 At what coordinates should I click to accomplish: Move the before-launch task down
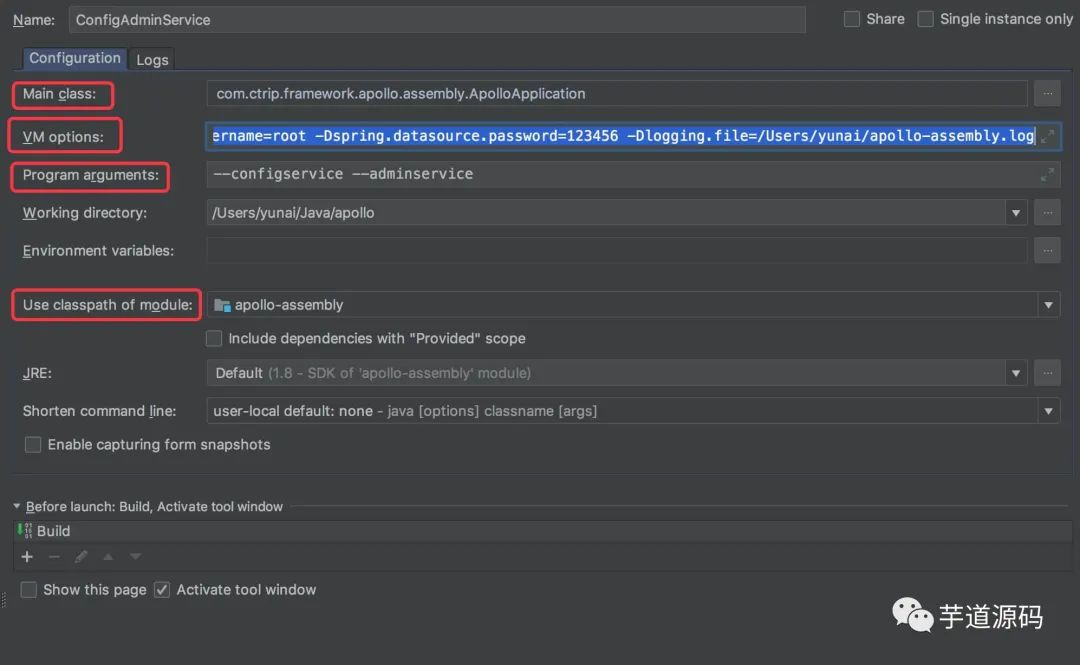(x=135, y=557)
